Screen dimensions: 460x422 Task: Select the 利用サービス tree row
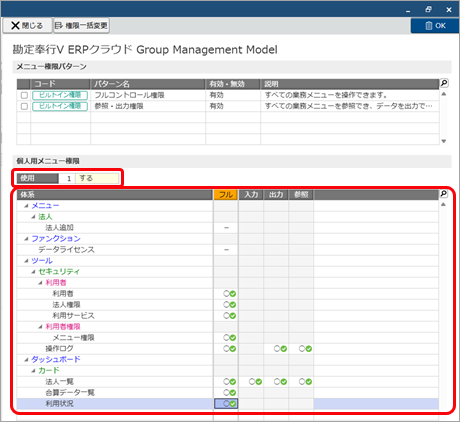115,316
